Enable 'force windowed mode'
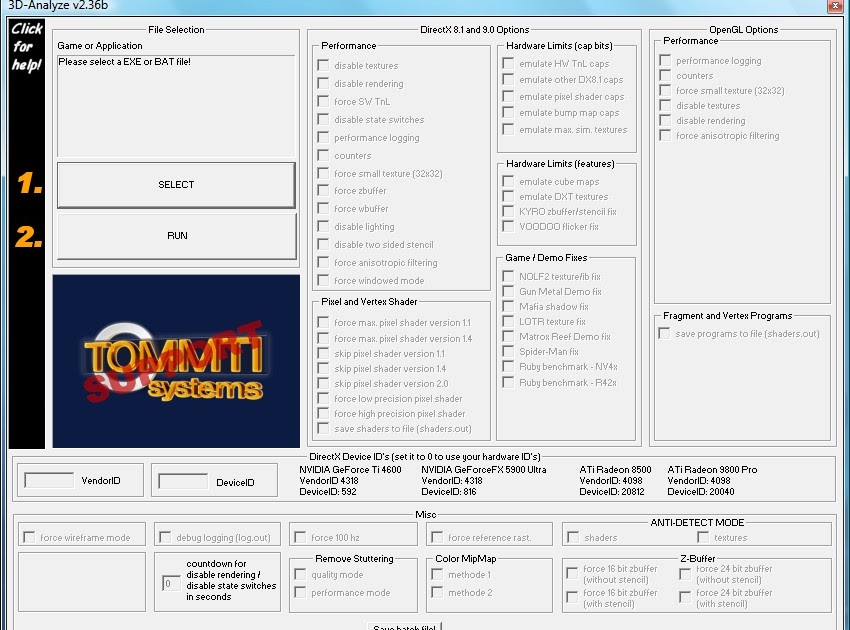 coord(323,280)
